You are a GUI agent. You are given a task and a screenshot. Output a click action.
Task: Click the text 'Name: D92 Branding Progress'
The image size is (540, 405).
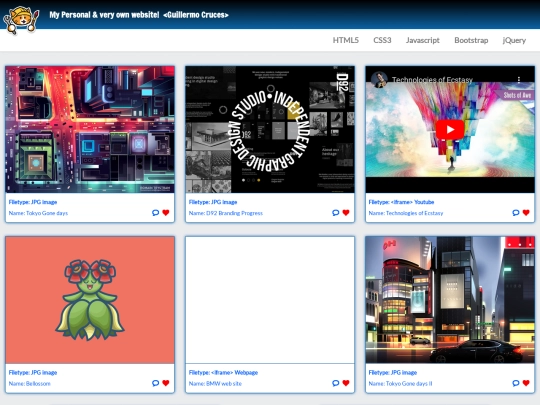pyautogui.click(x=226, y=213)
